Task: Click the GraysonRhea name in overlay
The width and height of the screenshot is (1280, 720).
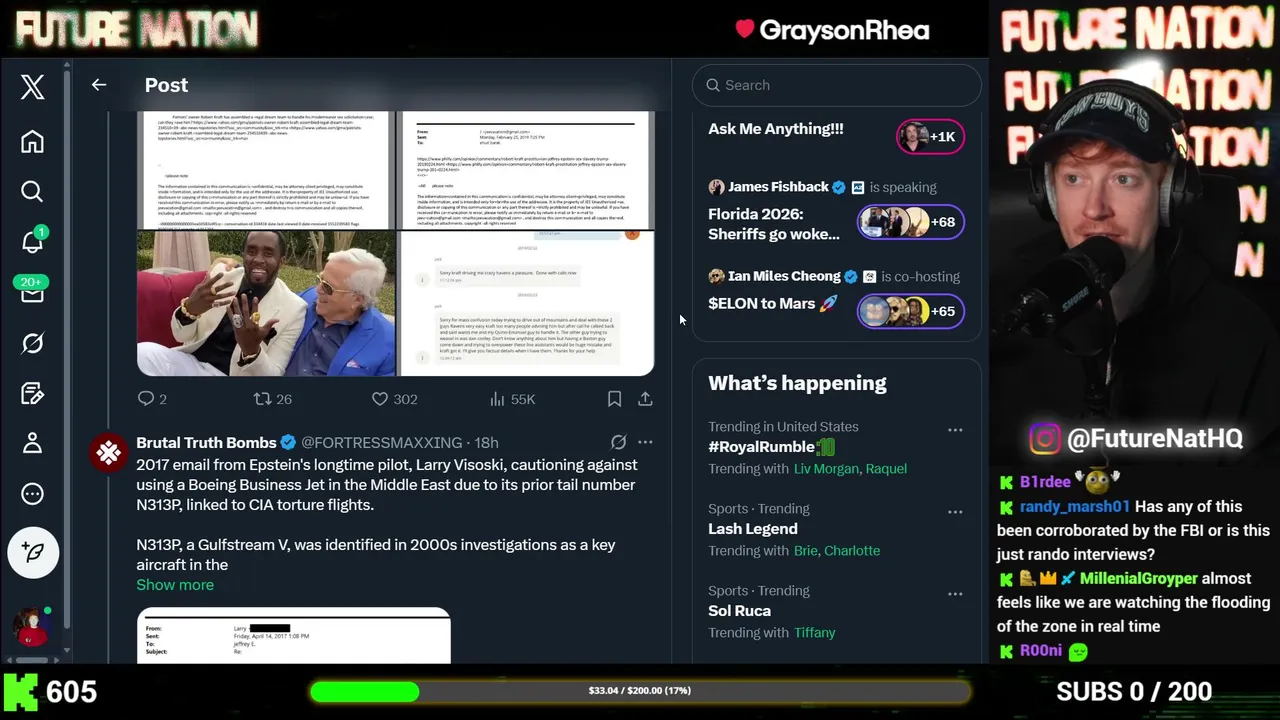Action: click(844, 30)
